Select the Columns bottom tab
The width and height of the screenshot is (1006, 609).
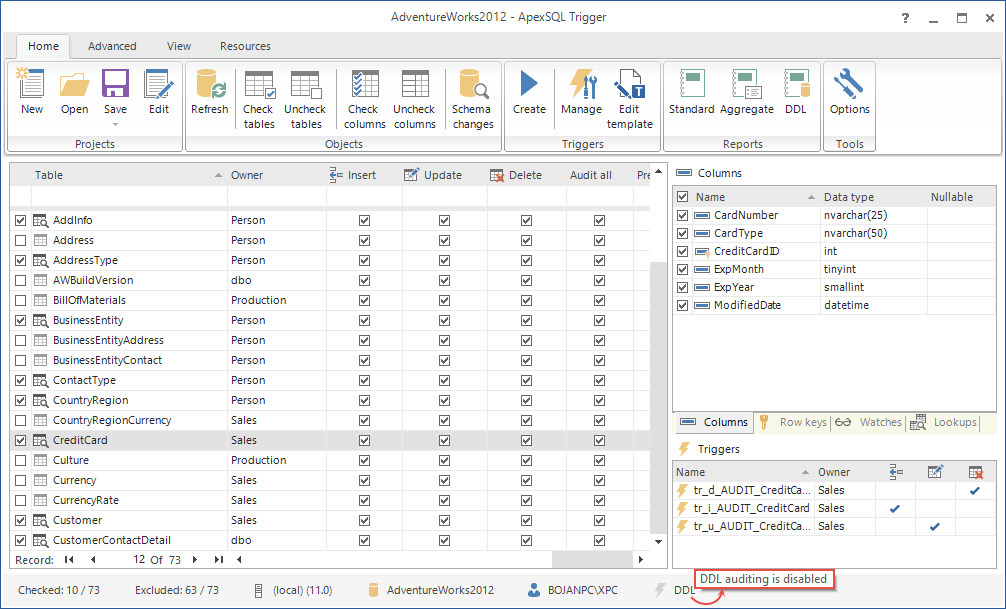pyautogui.click(x=714, y=422)
